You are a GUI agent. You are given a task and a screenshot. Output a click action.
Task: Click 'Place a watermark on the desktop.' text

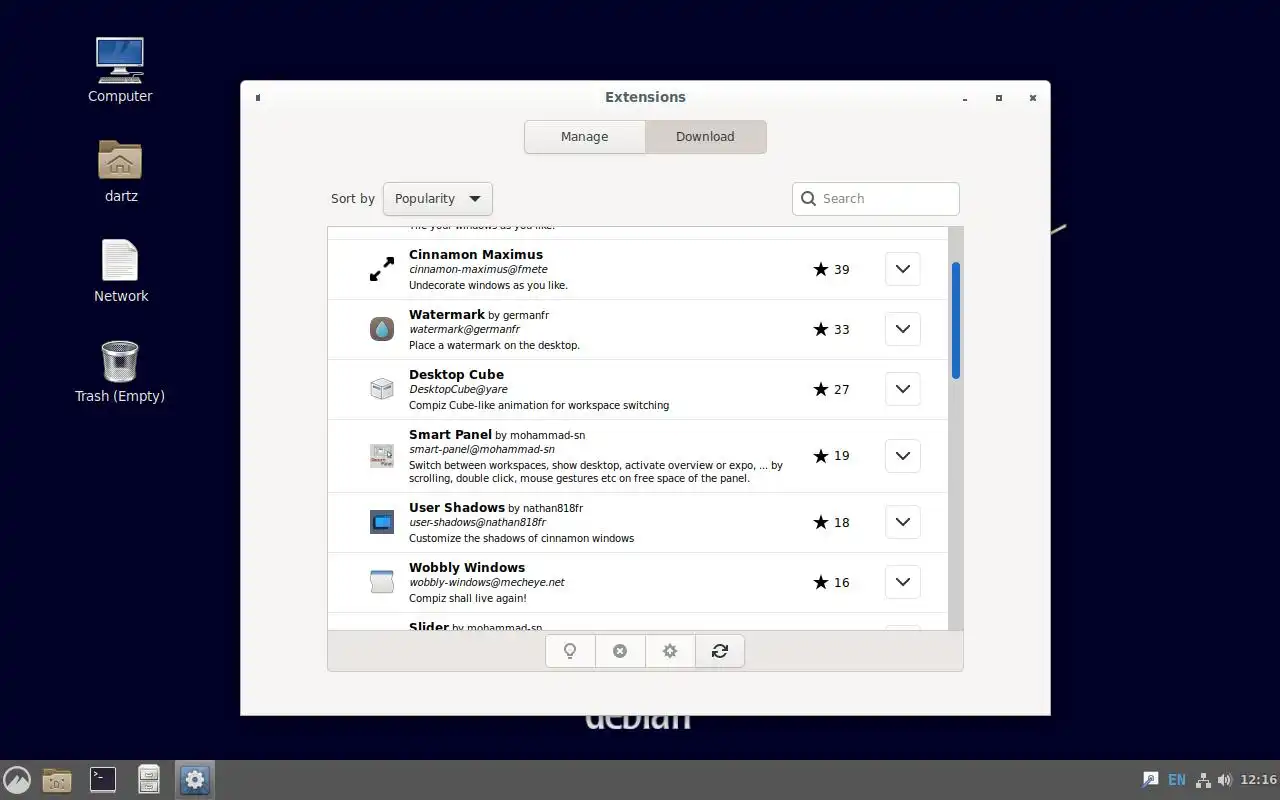(x=494, y=345)
